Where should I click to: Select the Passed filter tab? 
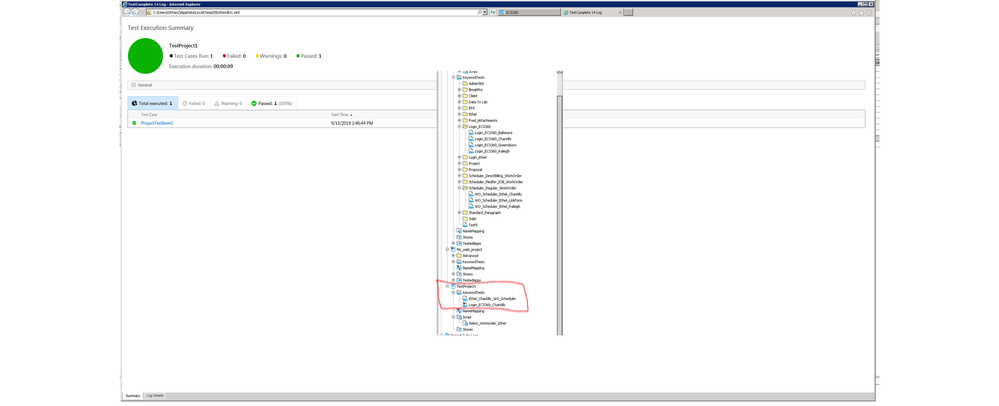pyautogui.click(x=272, y=103)
